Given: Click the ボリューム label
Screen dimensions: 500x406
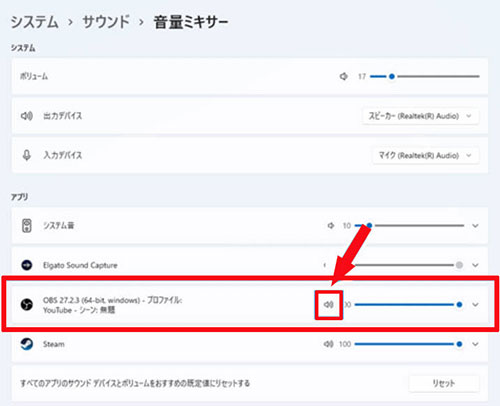Looking at the screenshot, I should pos(34,77).
